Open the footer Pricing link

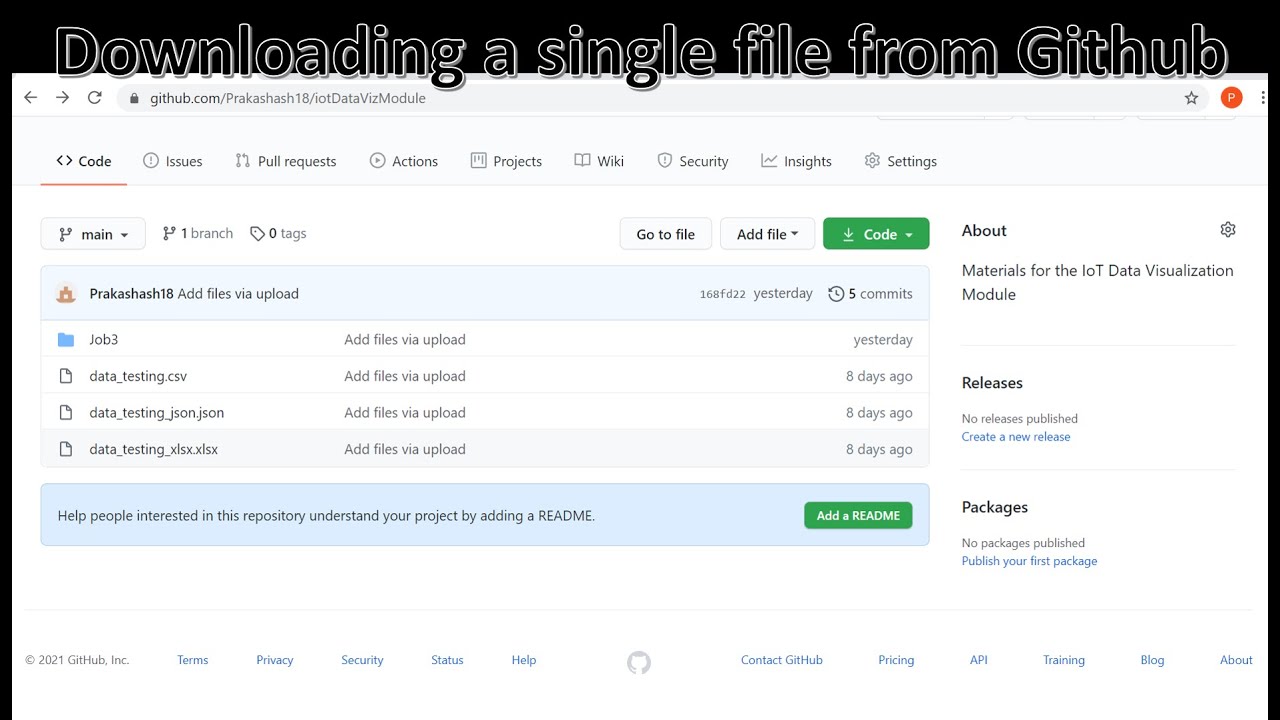pyautogui.click(x=896, y=660)
